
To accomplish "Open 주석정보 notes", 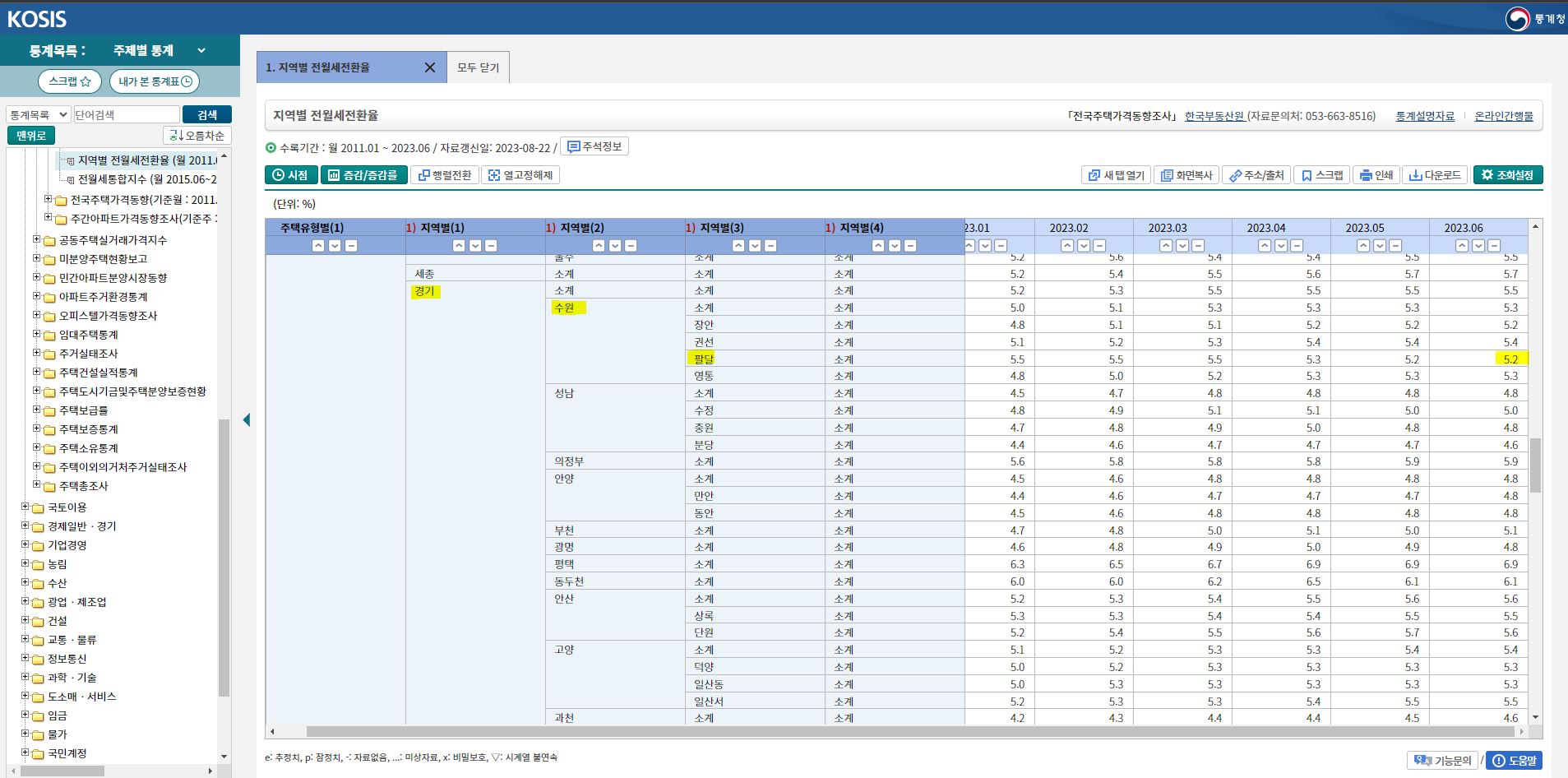I will coord(594,146).
